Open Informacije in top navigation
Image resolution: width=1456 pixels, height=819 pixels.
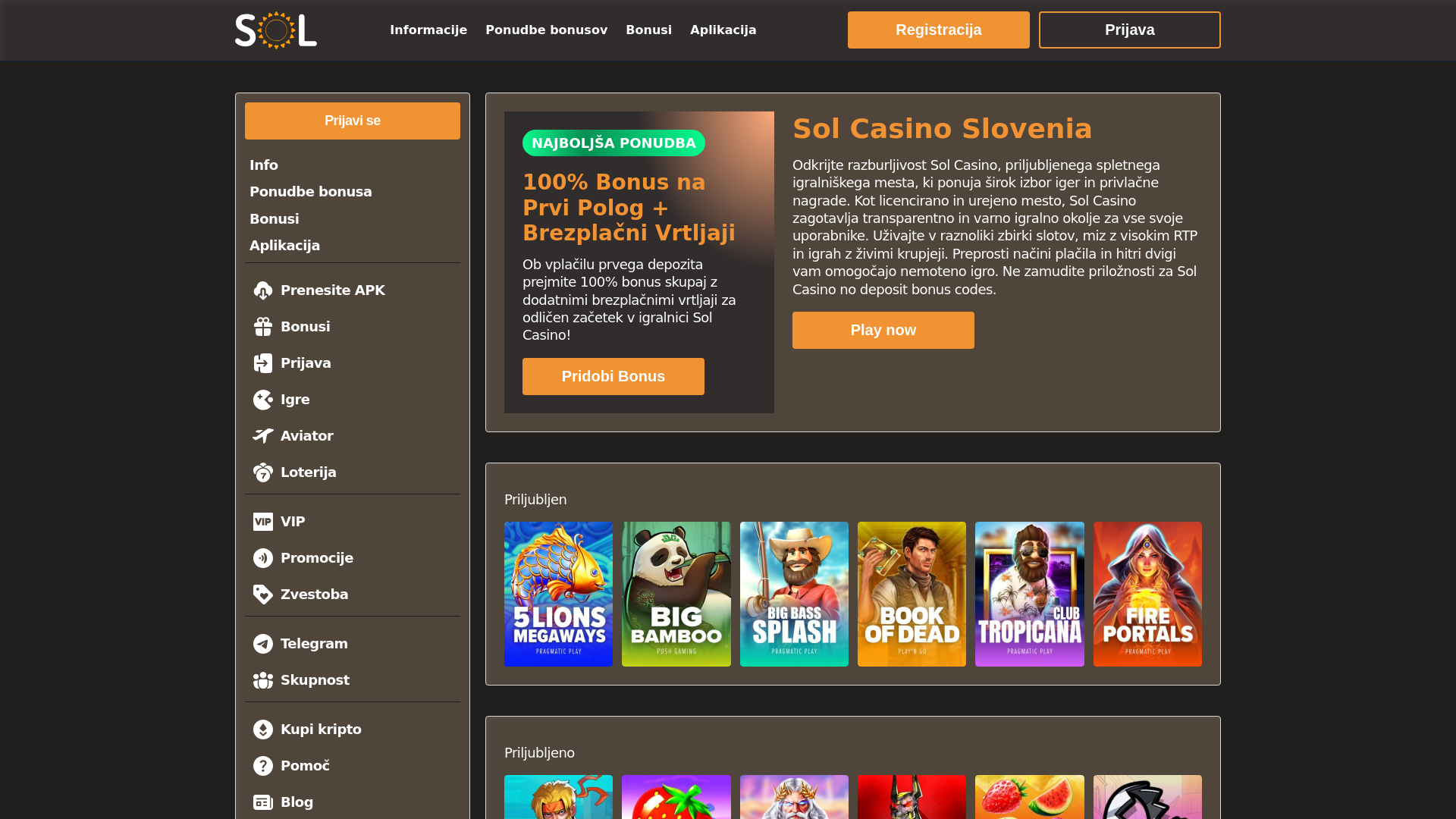428,30
